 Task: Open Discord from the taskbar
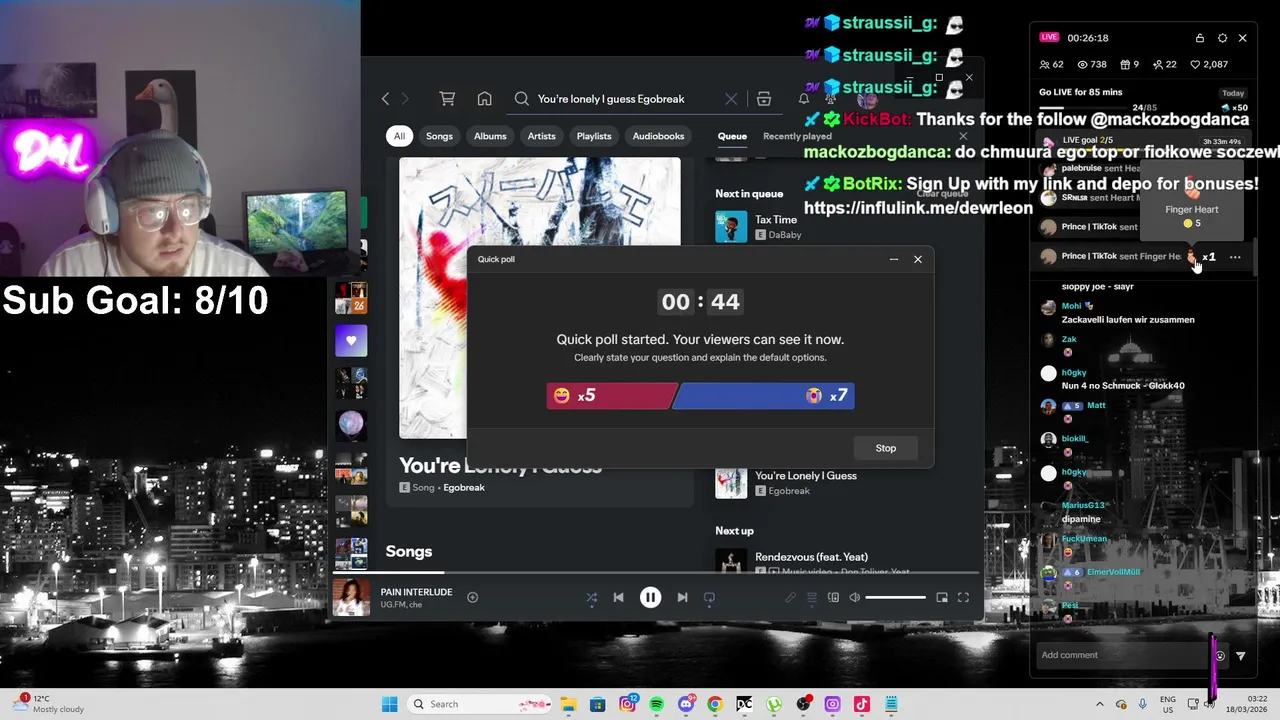(x=686, y=704)
